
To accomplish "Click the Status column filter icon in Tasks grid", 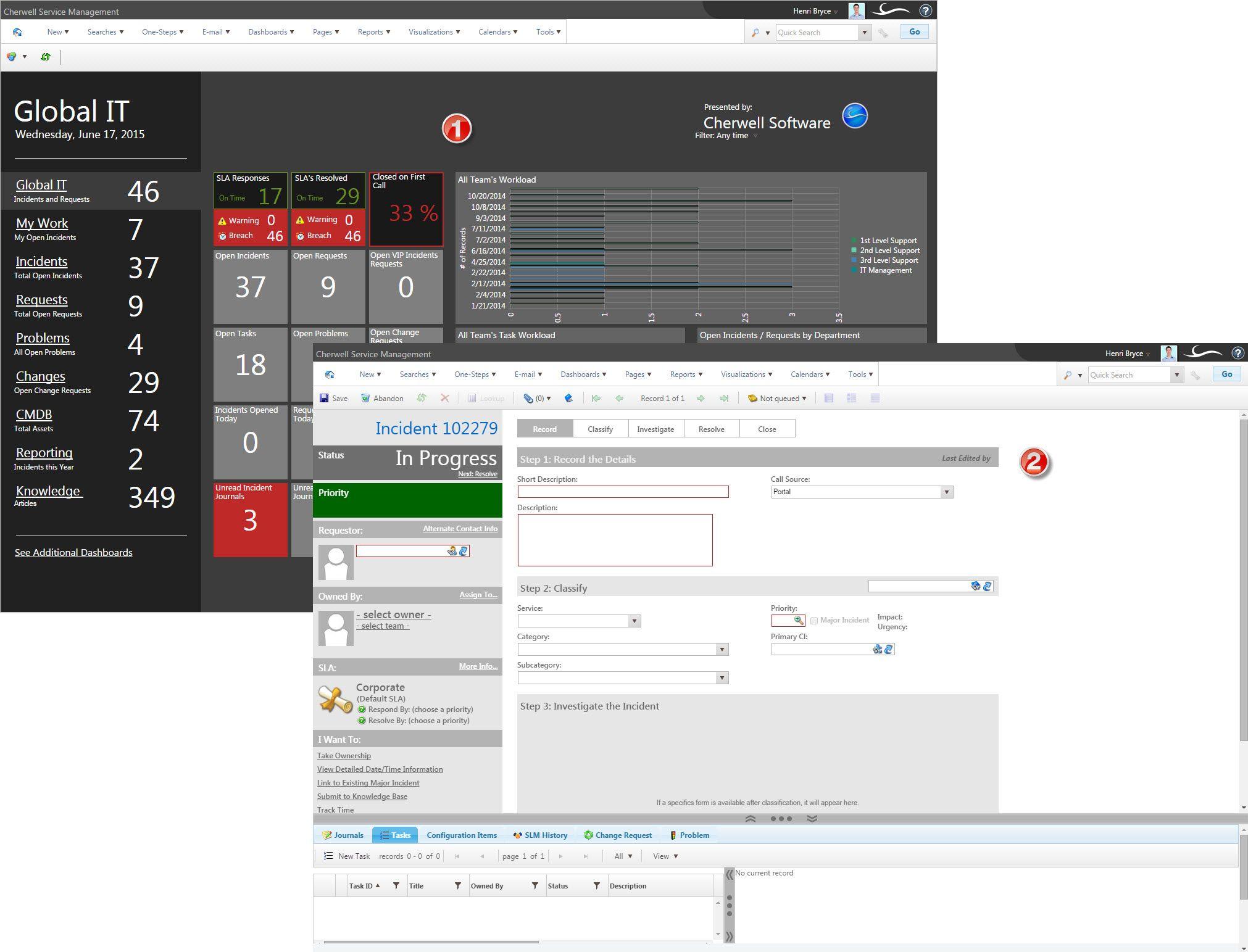I will (597, 886).
